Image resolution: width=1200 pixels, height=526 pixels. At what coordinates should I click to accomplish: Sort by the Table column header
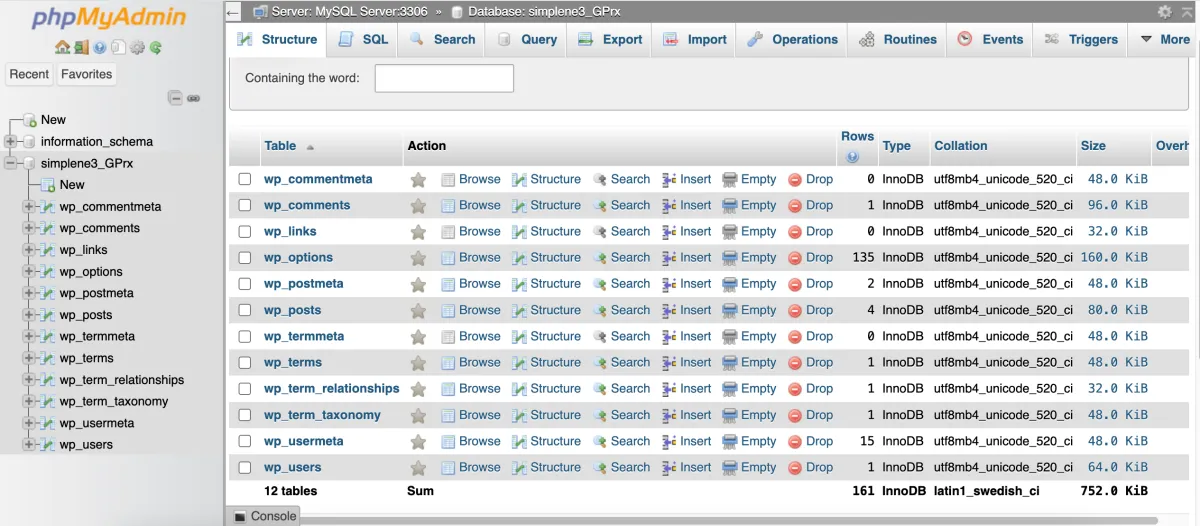[280, 146]
